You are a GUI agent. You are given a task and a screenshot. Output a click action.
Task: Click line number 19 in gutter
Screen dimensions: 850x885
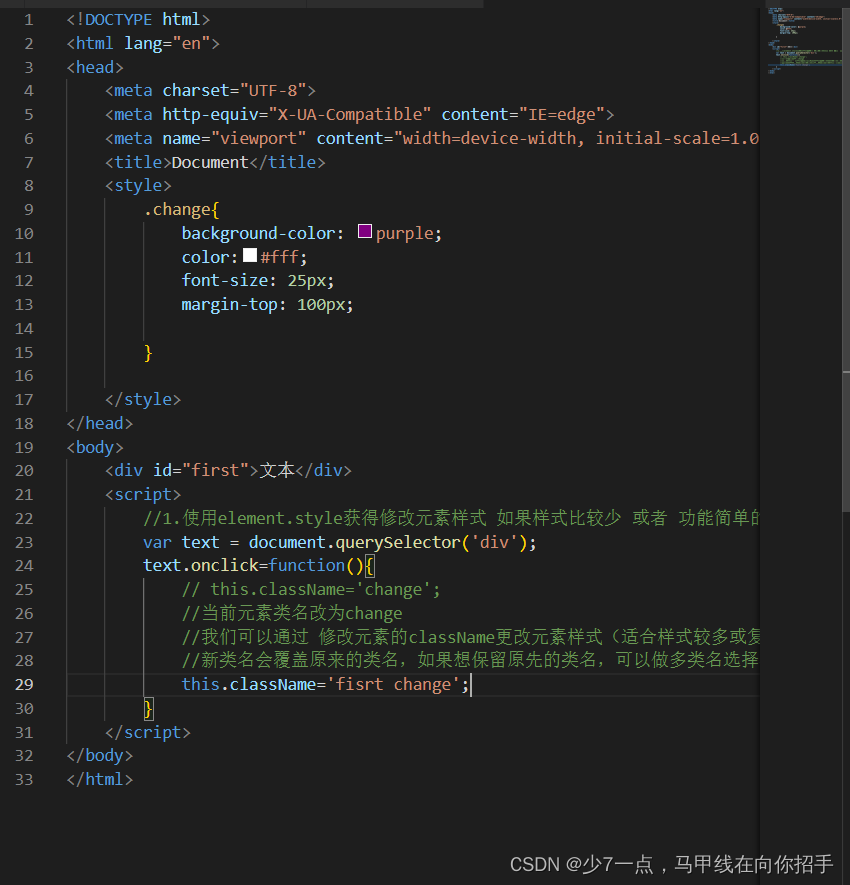pos(24,448)
